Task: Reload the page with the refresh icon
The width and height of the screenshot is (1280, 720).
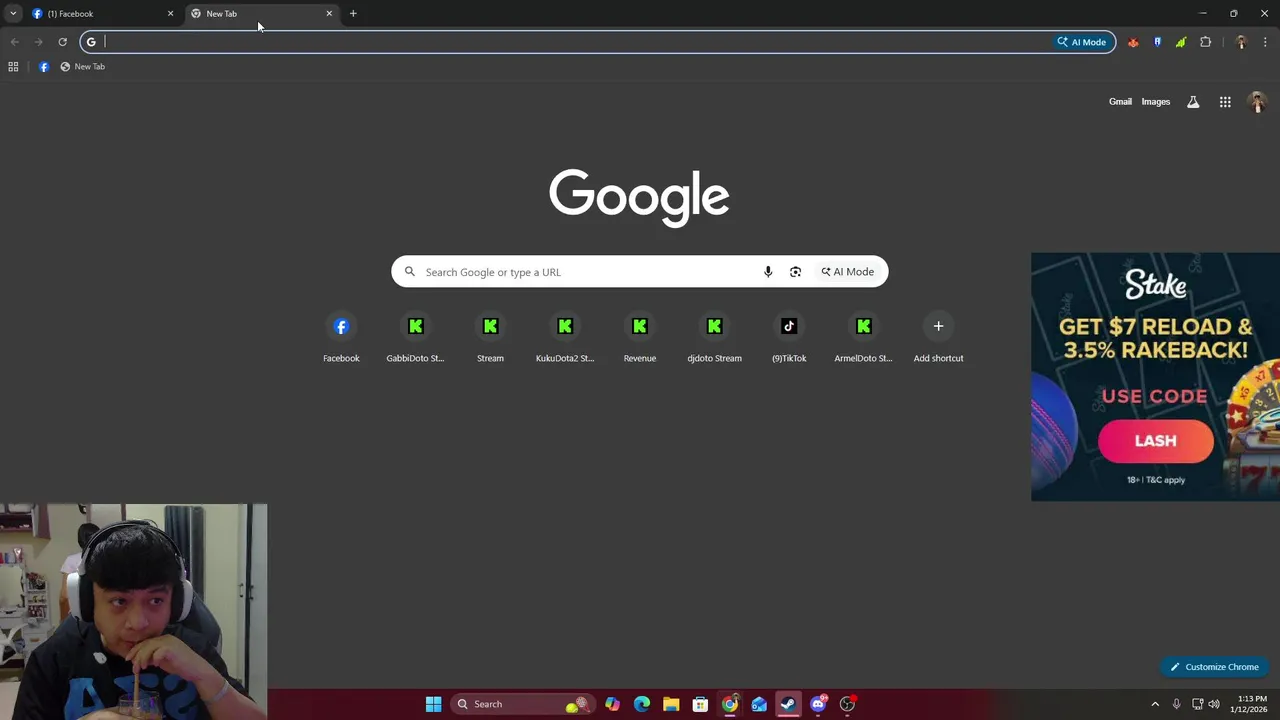Action: click(x=62, y=42)
